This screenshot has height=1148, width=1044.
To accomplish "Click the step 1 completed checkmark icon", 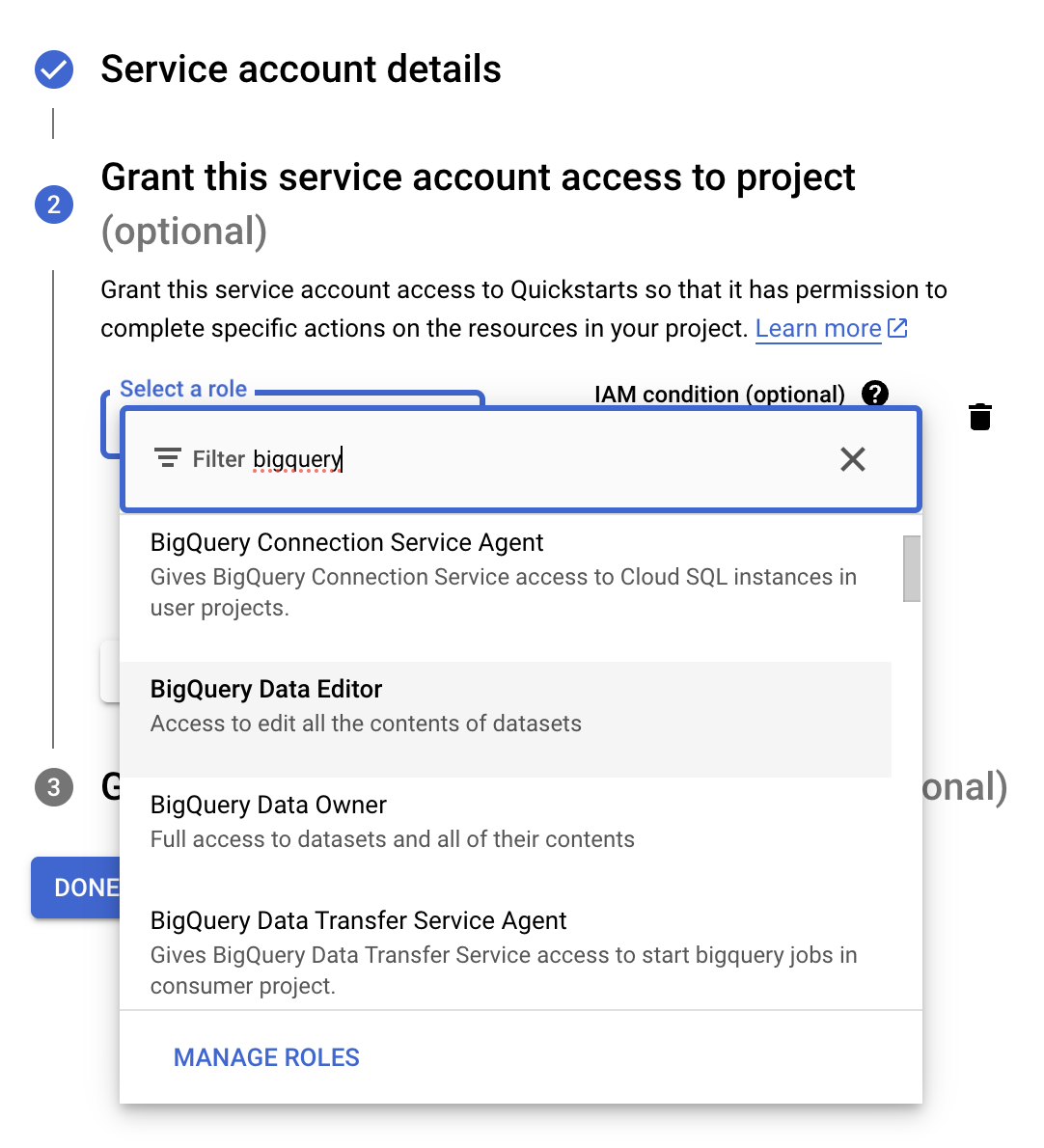I will coord(53,68).
